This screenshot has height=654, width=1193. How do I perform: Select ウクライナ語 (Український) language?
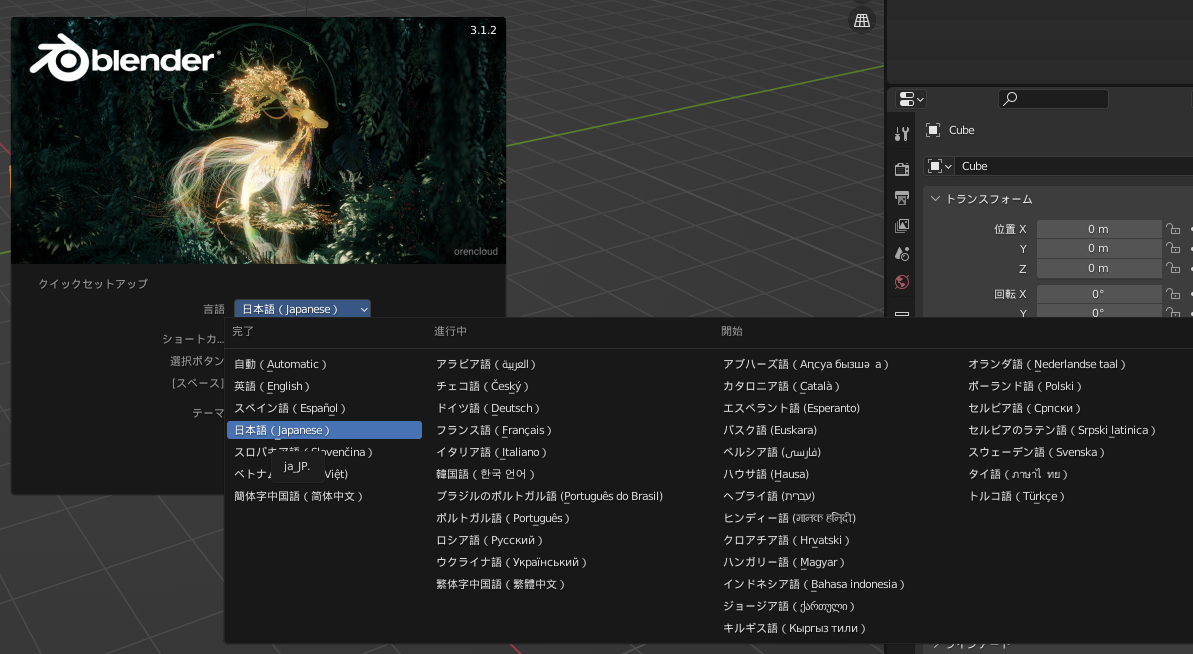coord(511,563)
